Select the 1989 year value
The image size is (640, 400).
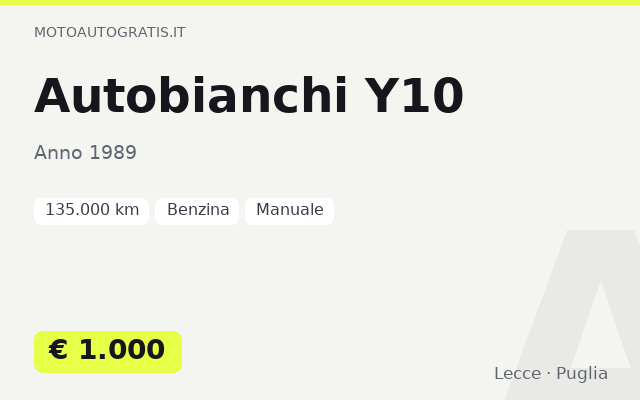click(x=113, y=153)
